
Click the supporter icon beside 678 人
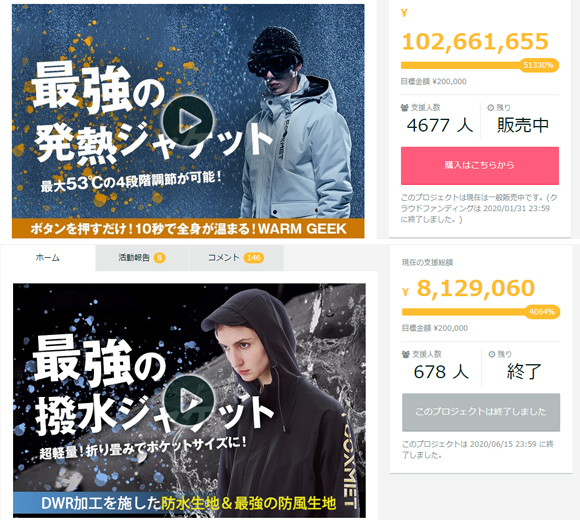tap(405, 354)
